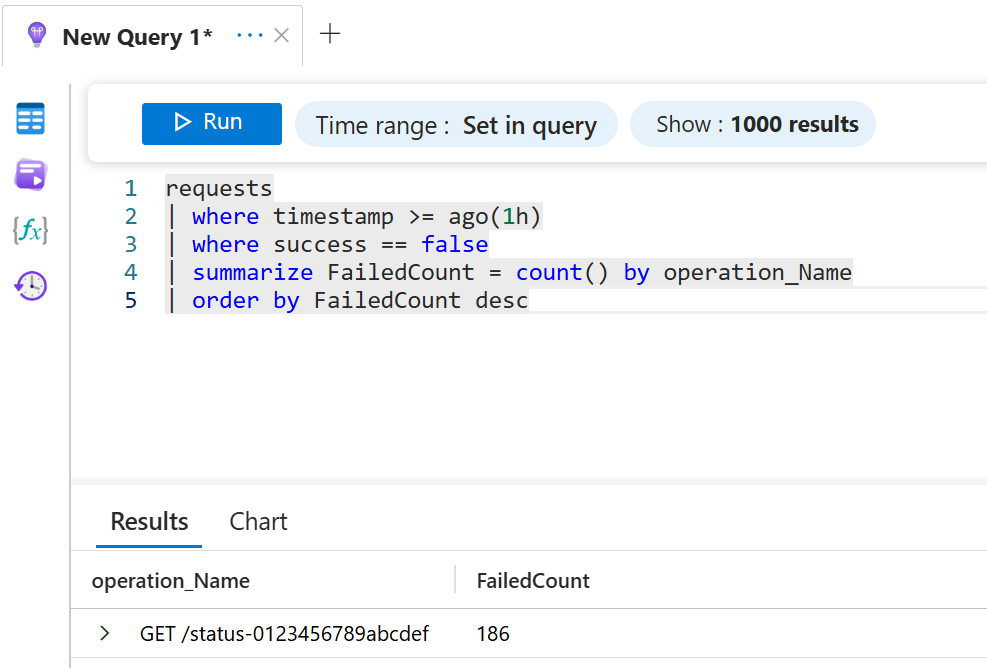This screenshot has width=987, height=668.
Task: Select the FailedCount cell showing 186
Action: pyautogui.click(x=493, y=634)
